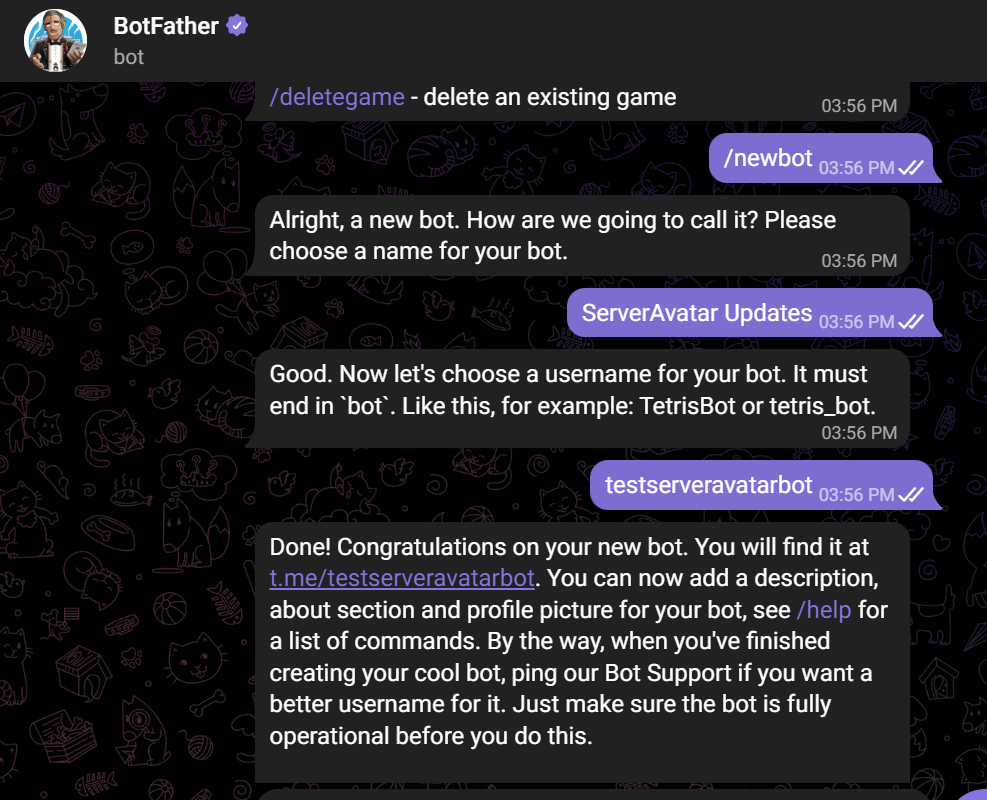Select the 'ServerAvatar Updates' sent message bubble

coord(697,312)
